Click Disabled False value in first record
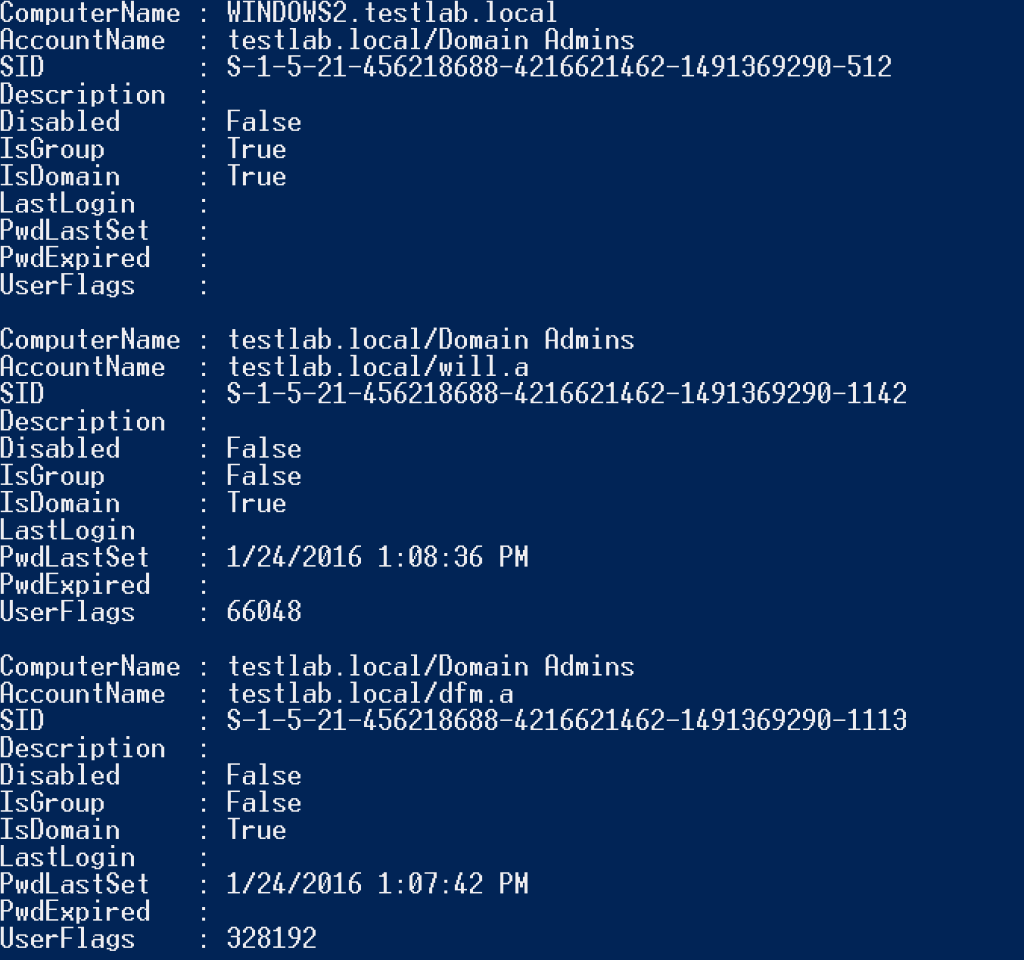The image size is (1024, 960). click(x=264, y=122)
